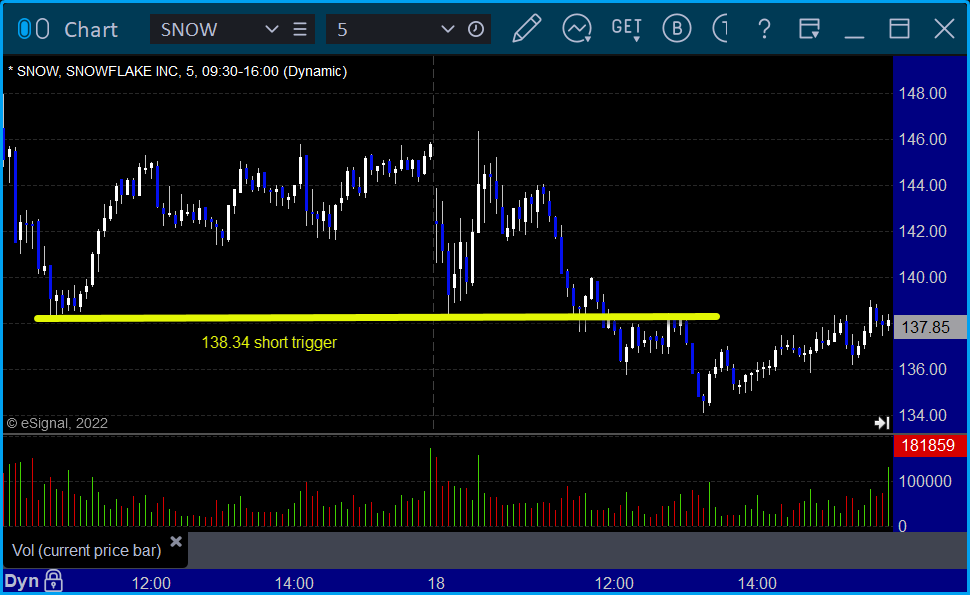This screenshot has width=970, height=595.
Task: Click the 134.00 price axis label
Action: click(922, 415)
